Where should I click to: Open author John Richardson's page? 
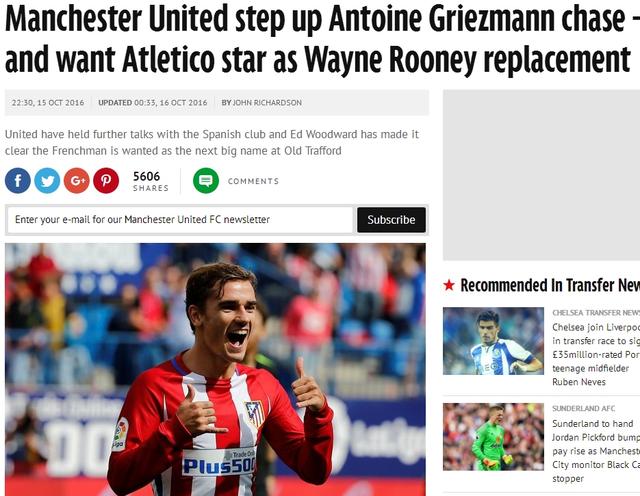[267, 102]
